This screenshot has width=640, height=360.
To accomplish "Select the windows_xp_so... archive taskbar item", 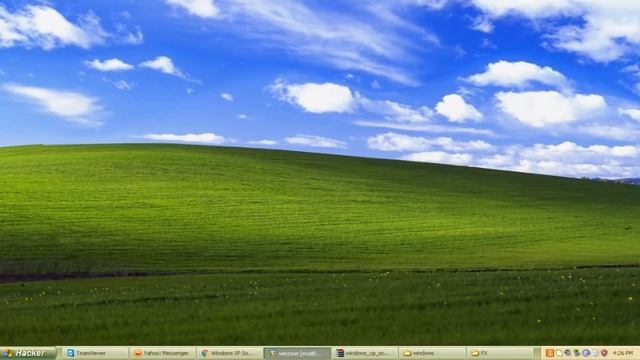I will (364, 353).
